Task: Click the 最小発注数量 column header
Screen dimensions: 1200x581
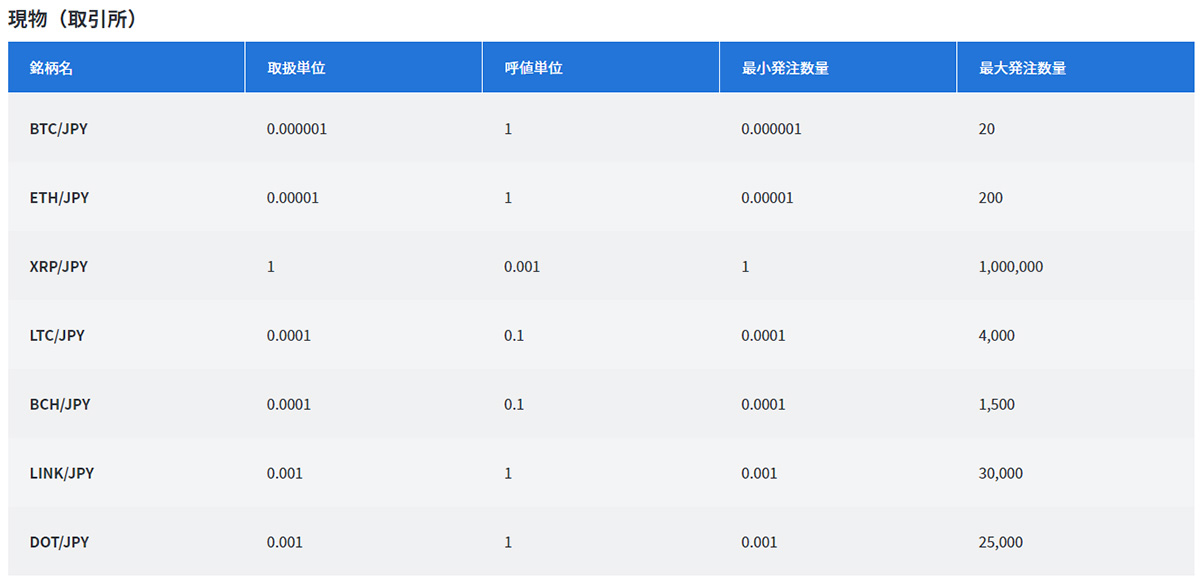Action: (x=838, y=67)
